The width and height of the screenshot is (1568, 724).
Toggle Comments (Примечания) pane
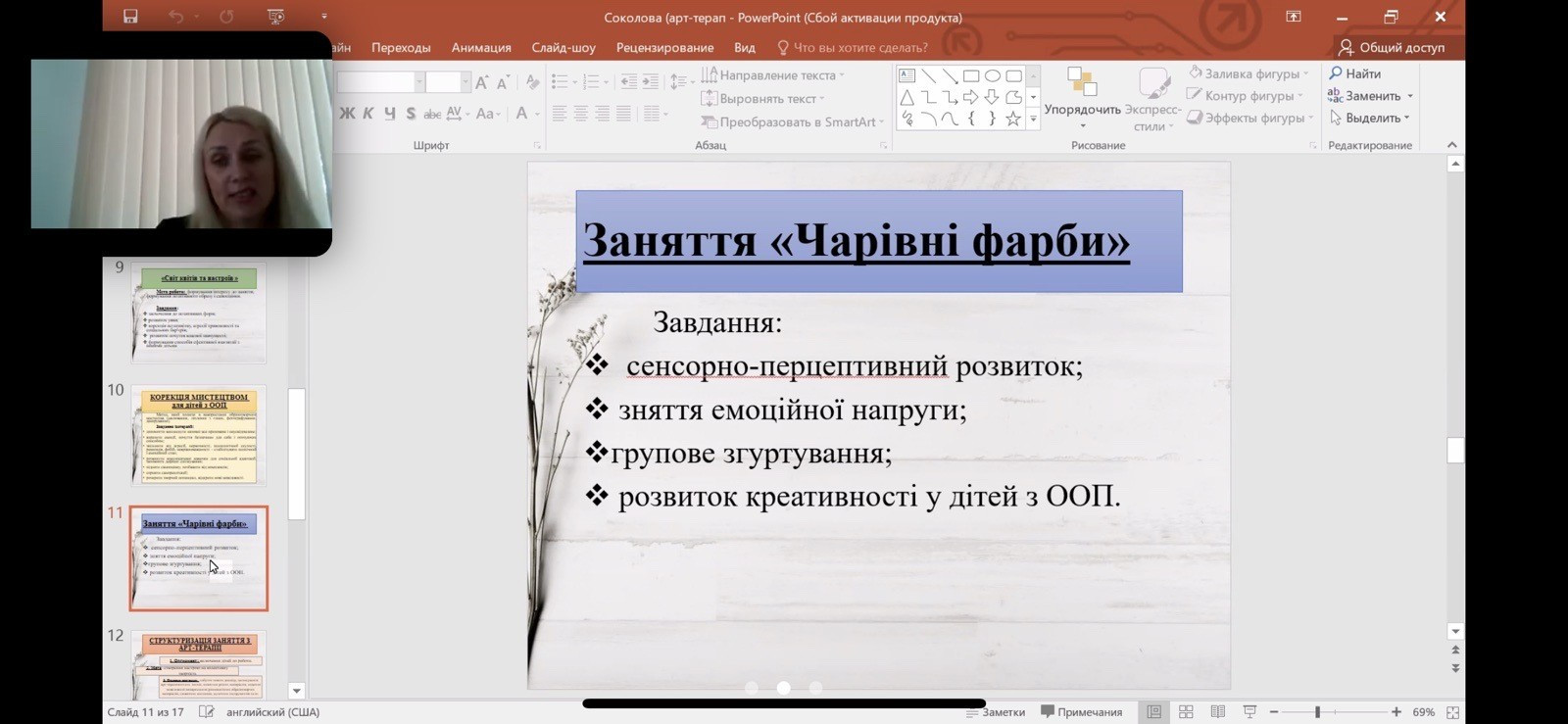(1082, 712)
